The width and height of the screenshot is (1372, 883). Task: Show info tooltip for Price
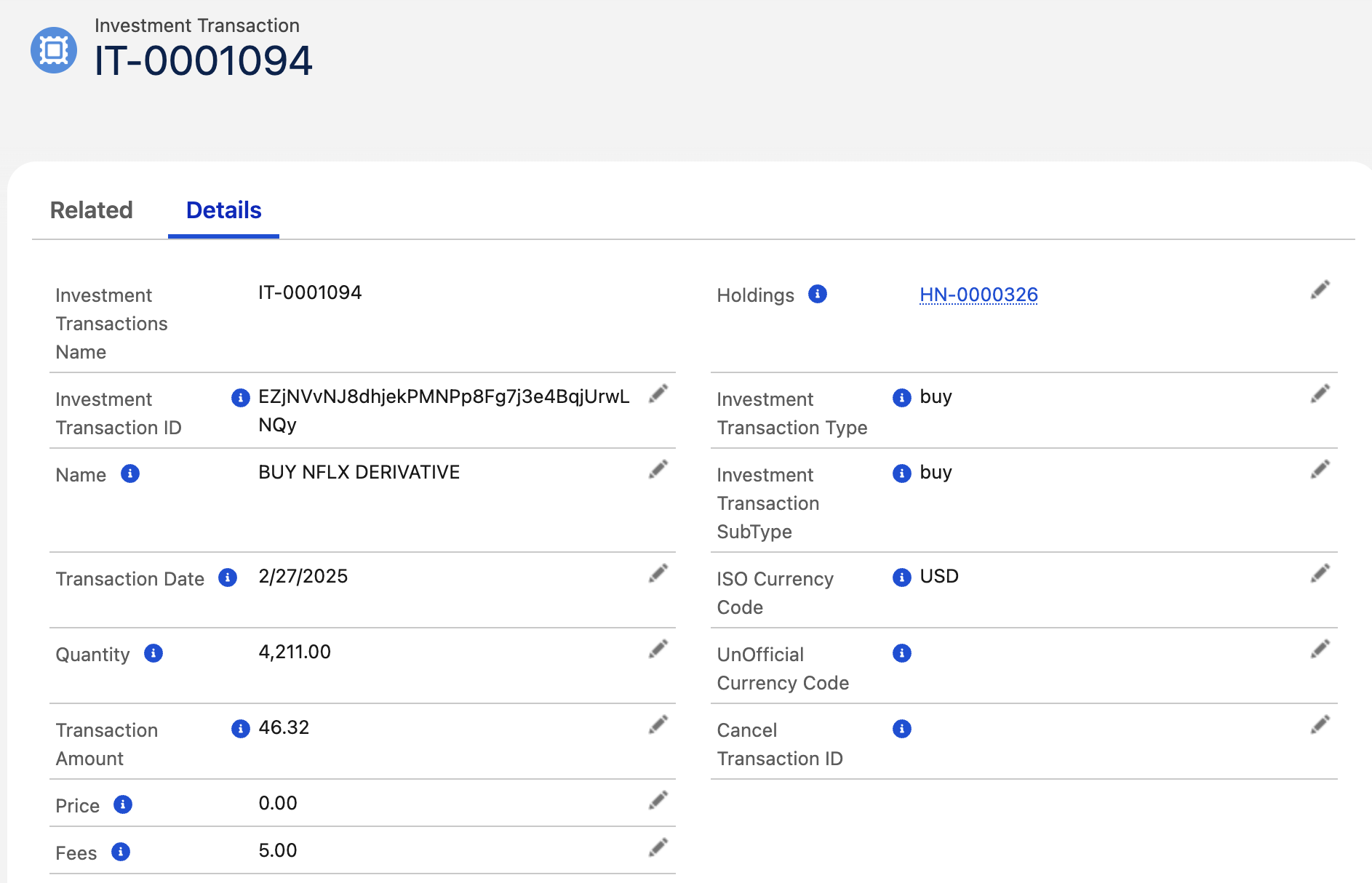tap(123, 804)
